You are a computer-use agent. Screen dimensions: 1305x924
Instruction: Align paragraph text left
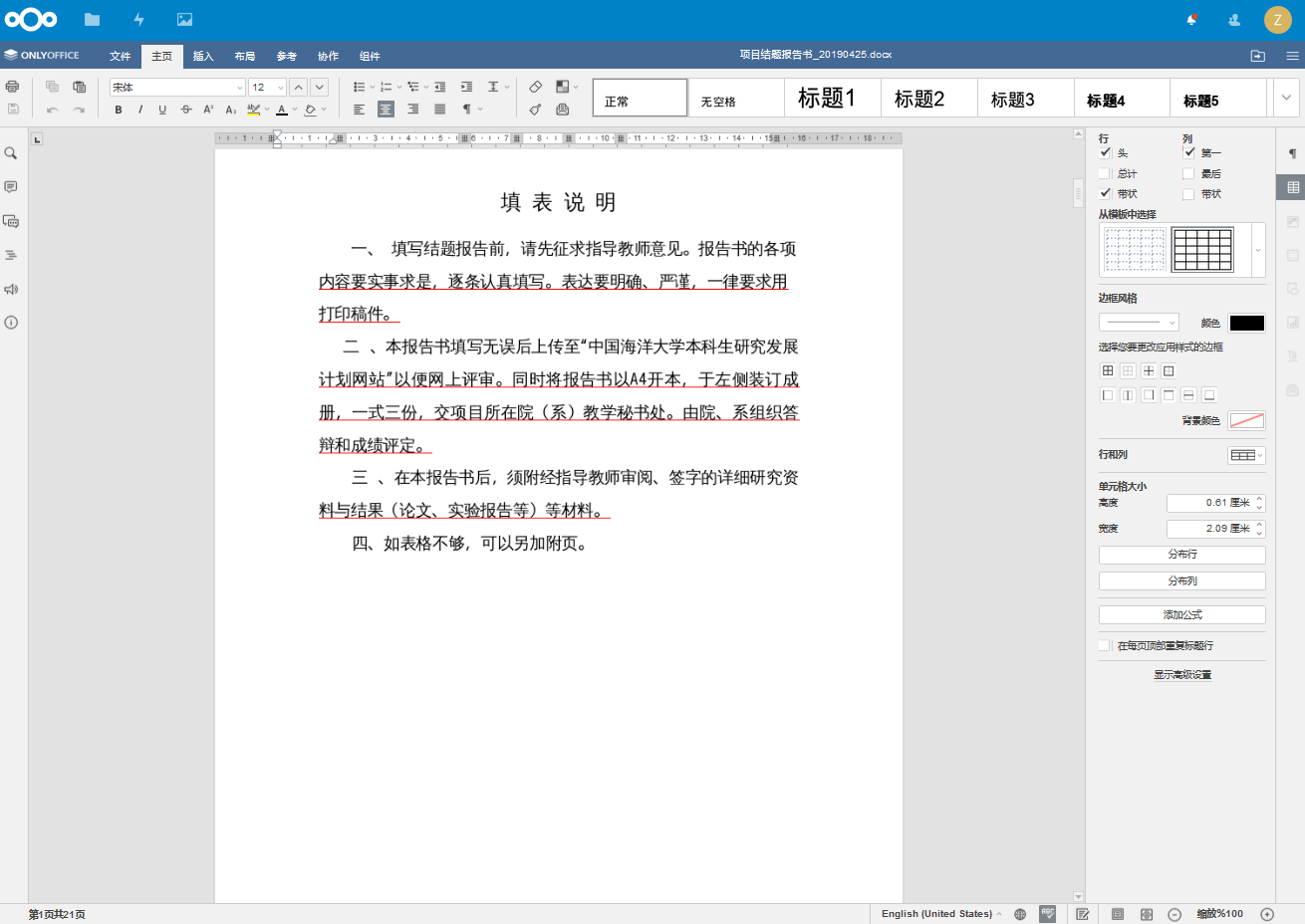tap(359, 110)
